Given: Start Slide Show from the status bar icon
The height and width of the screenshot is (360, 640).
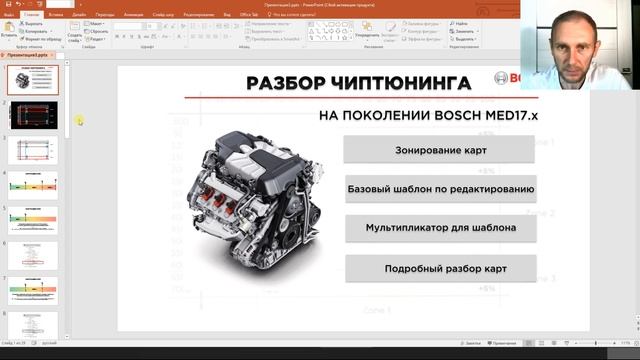Looking at the screenshot, I should pyautogui.click(x=567, y=343).
